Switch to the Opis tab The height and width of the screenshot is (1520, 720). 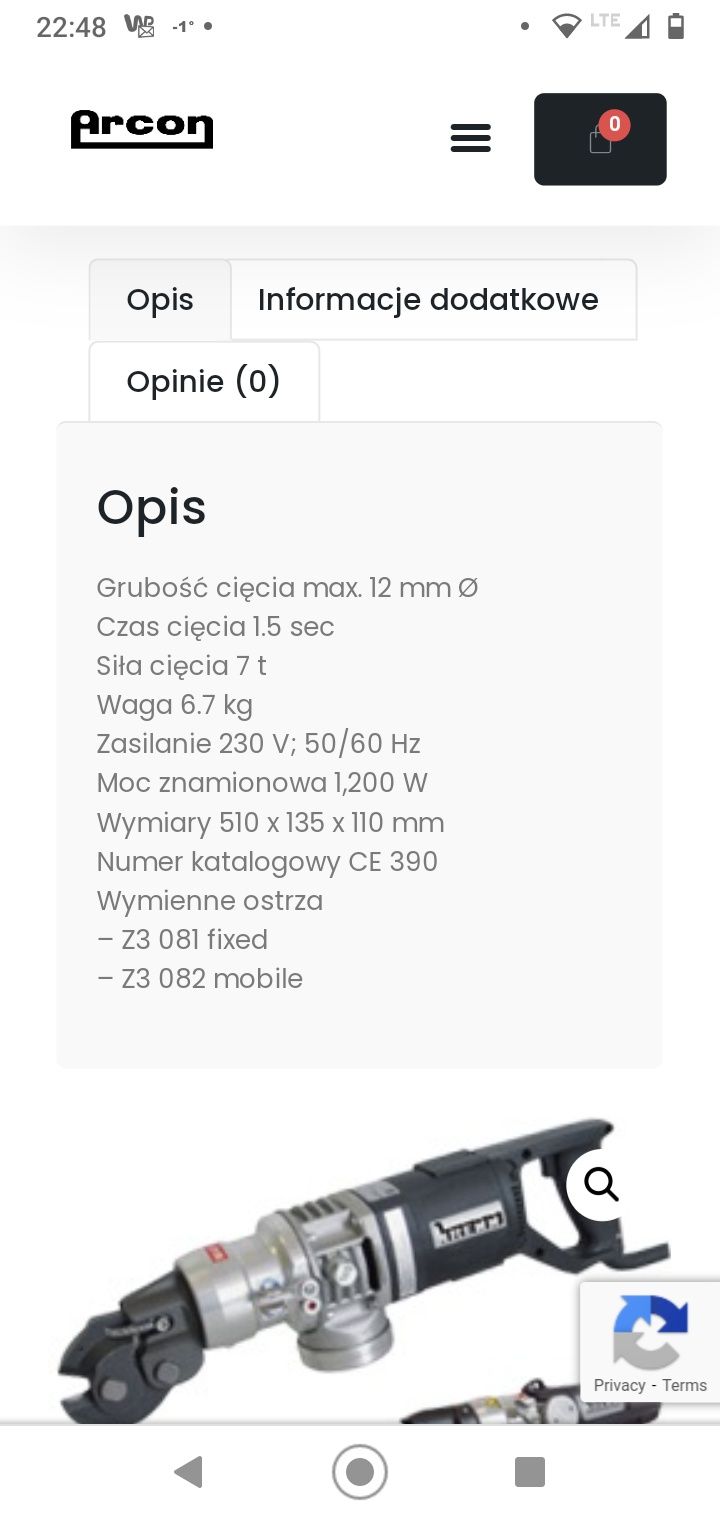point(160,300)
